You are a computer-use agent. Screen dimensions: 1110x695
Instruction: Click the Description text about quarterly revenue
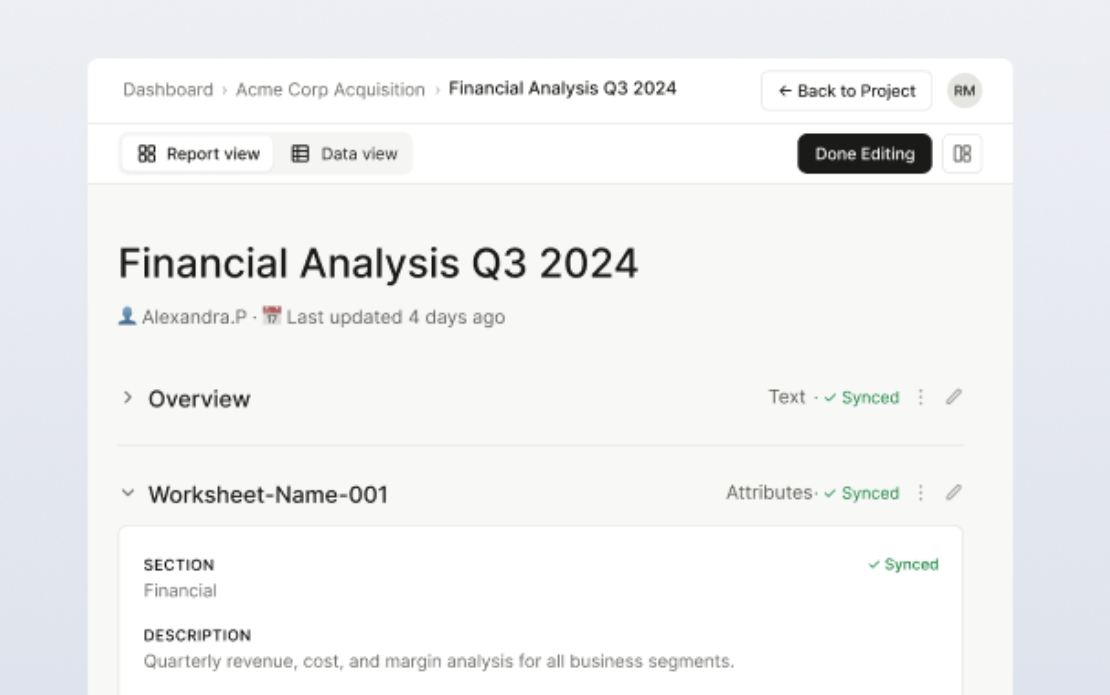coord(439,661)
